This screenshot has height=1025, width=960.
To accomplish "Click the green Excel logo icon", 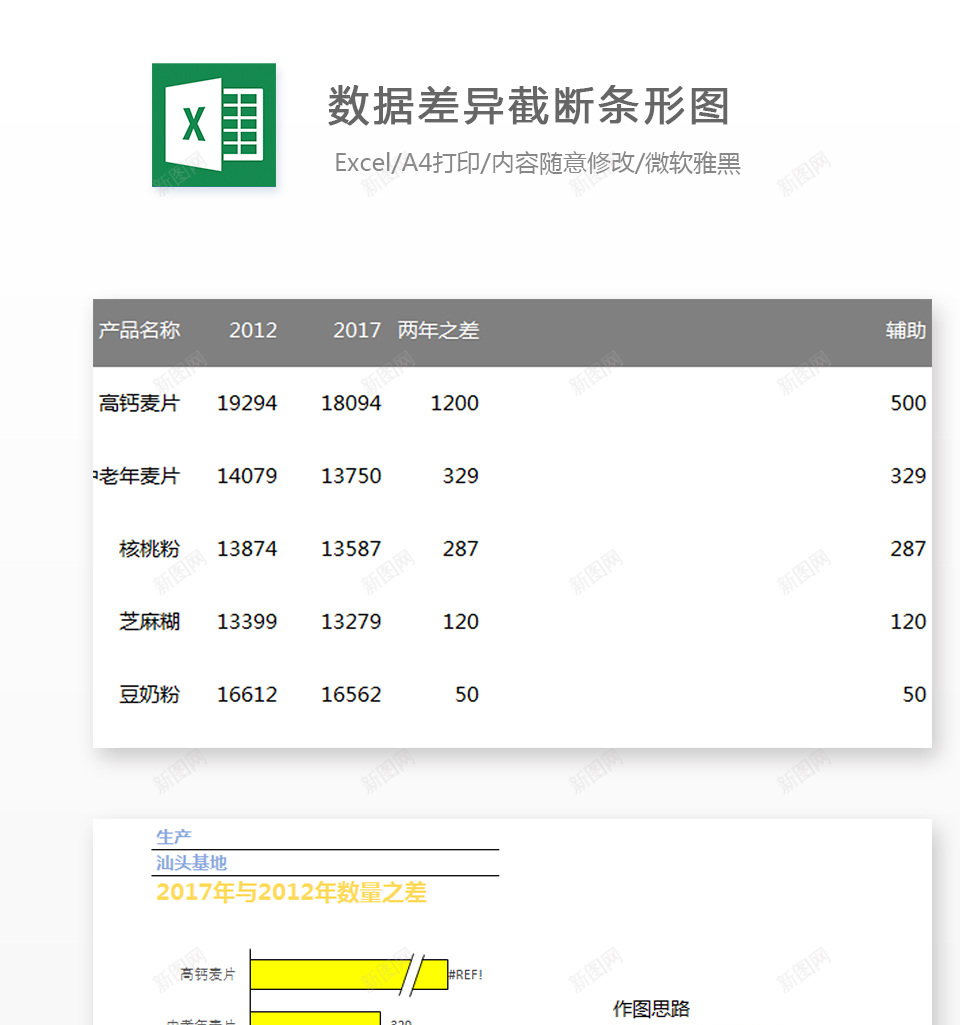I will pos(213,125).
